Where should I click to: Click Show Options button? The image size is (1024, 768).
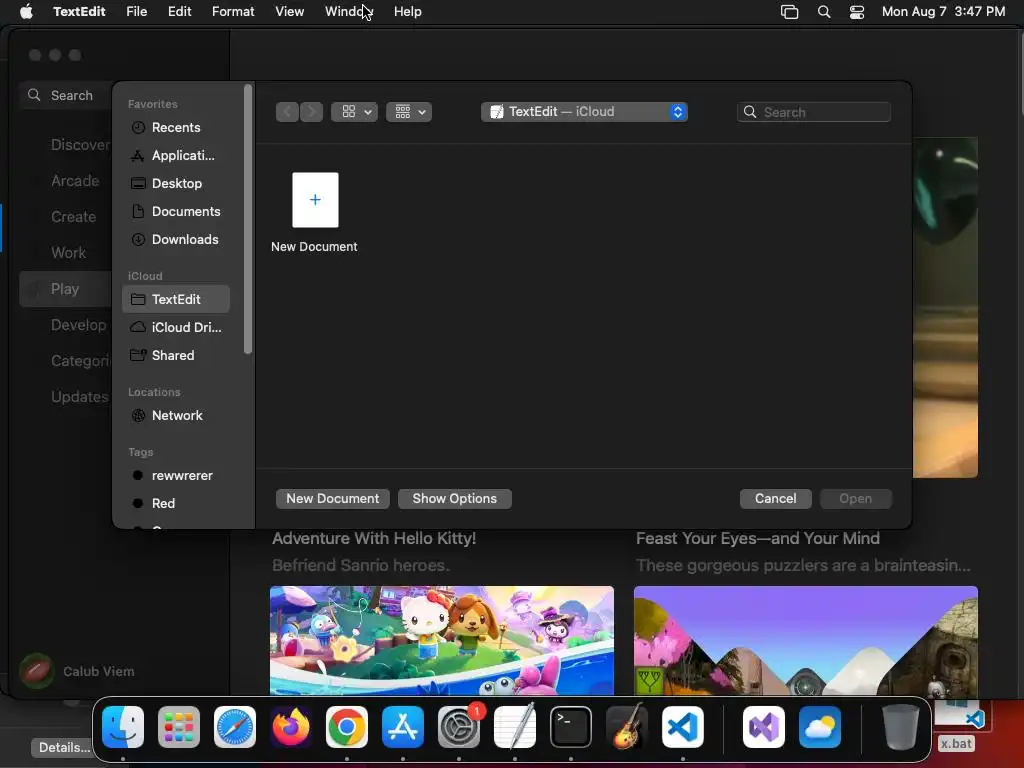tap(455, 499)
